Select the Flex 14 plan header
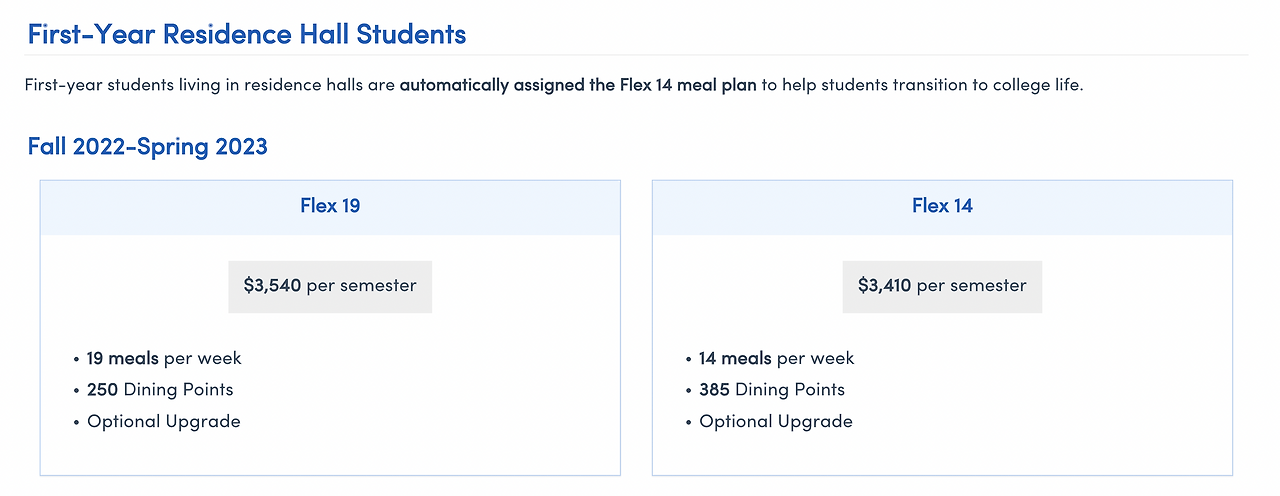 tap(942, 206)
